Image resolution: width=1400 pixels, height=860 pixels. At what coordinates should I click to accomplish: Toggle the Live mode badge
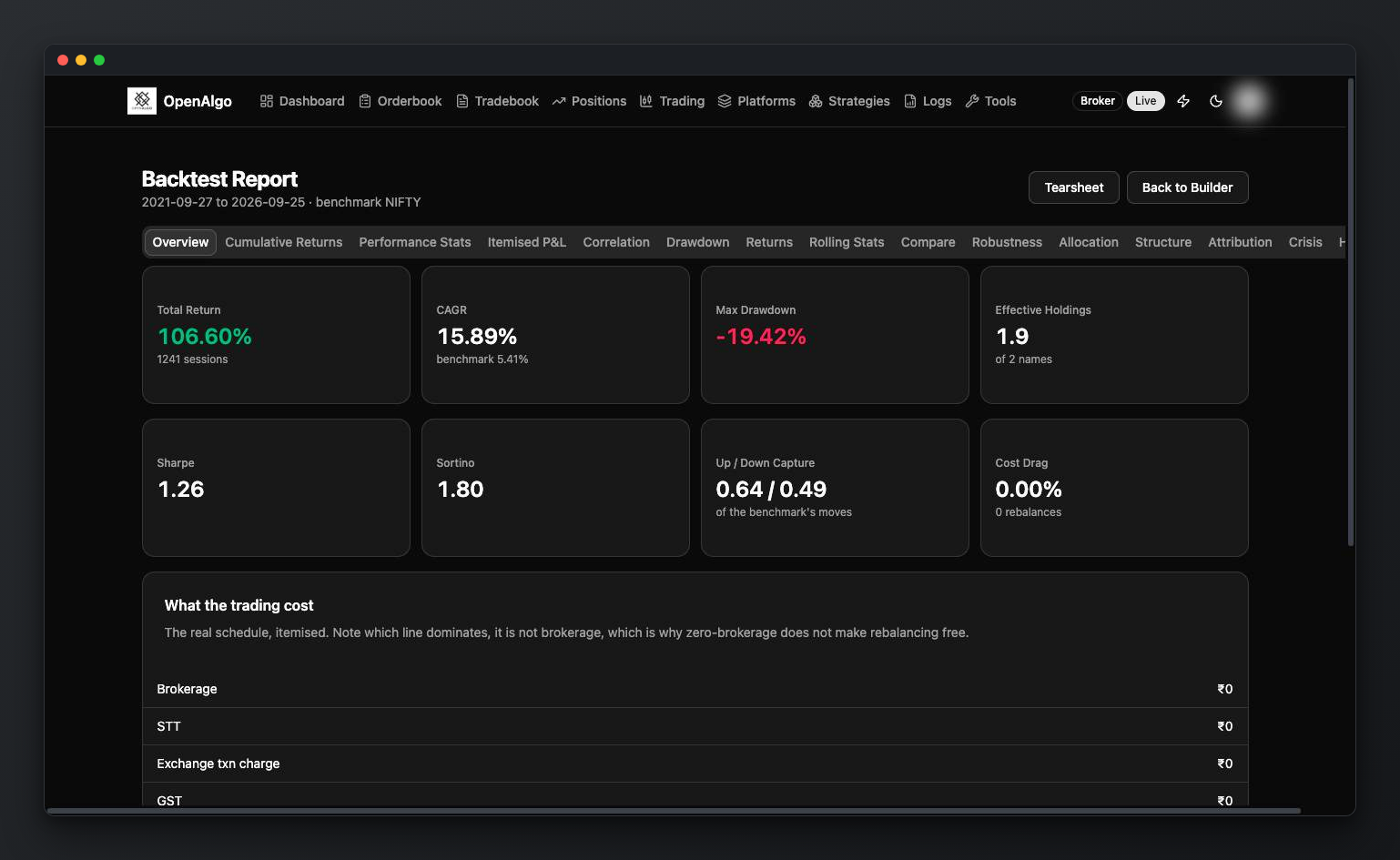[1145, 101]
